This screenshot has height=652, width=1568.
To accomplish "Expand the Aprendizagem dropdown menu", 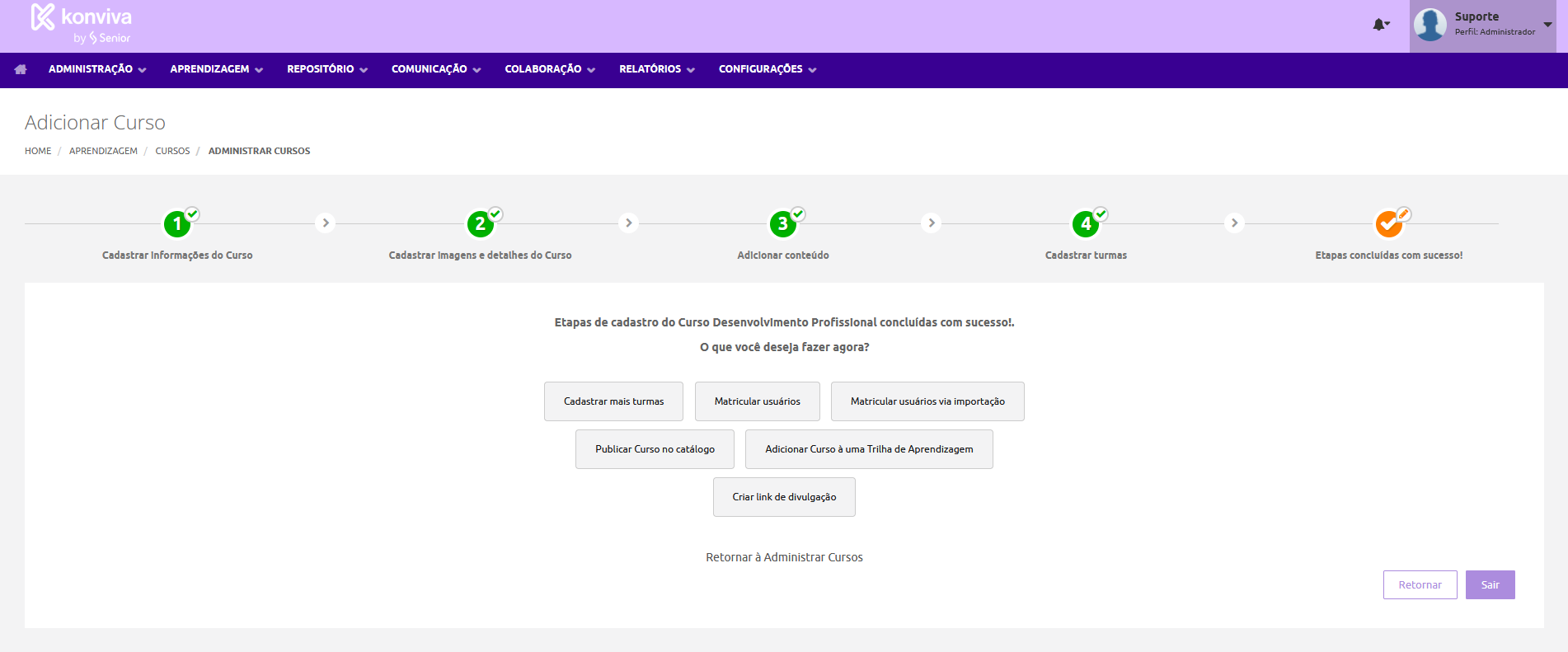I will (x=216, y=69).
